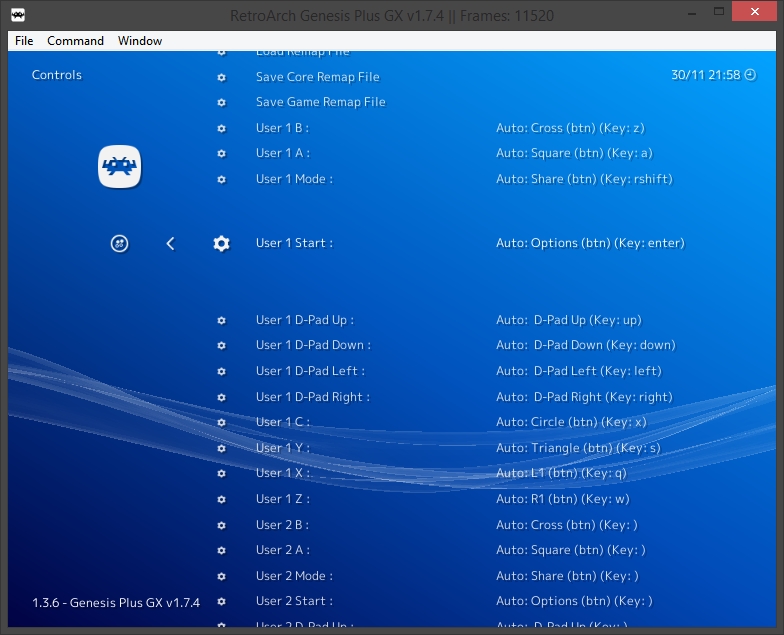Click value Auto: R1 (btn) (Key: w)

pyautogui.click(x=563, y=499)
